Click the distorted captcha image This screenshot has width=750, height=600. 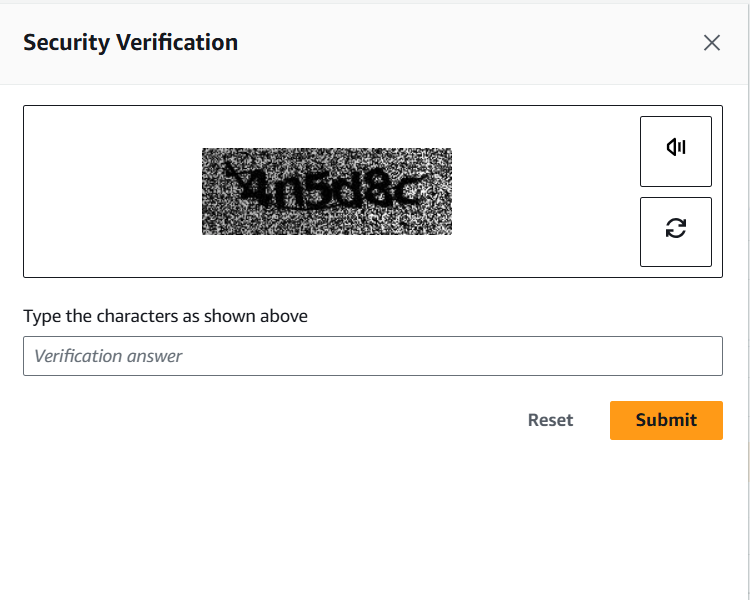(326, 191)
